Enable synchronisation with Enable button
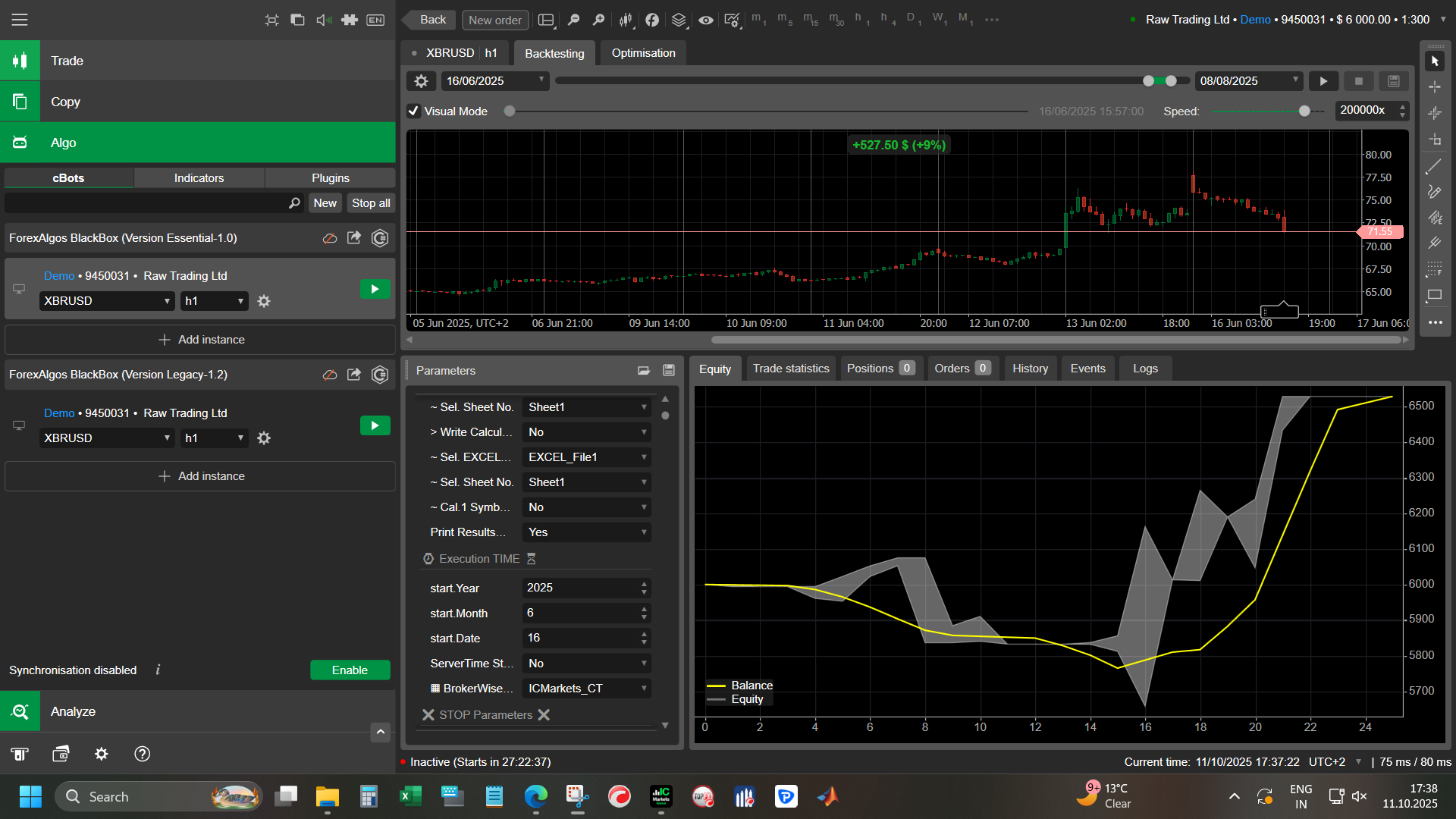The height and width of the screenshot is (819, 1456). 350,670
